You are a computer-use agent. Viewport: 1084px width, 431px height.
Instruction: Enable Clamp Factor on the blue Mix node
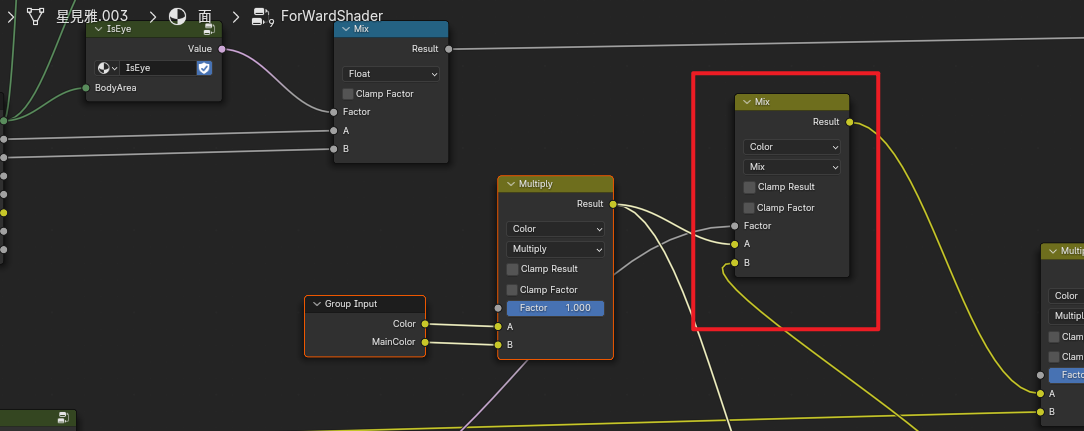(348, 94)
